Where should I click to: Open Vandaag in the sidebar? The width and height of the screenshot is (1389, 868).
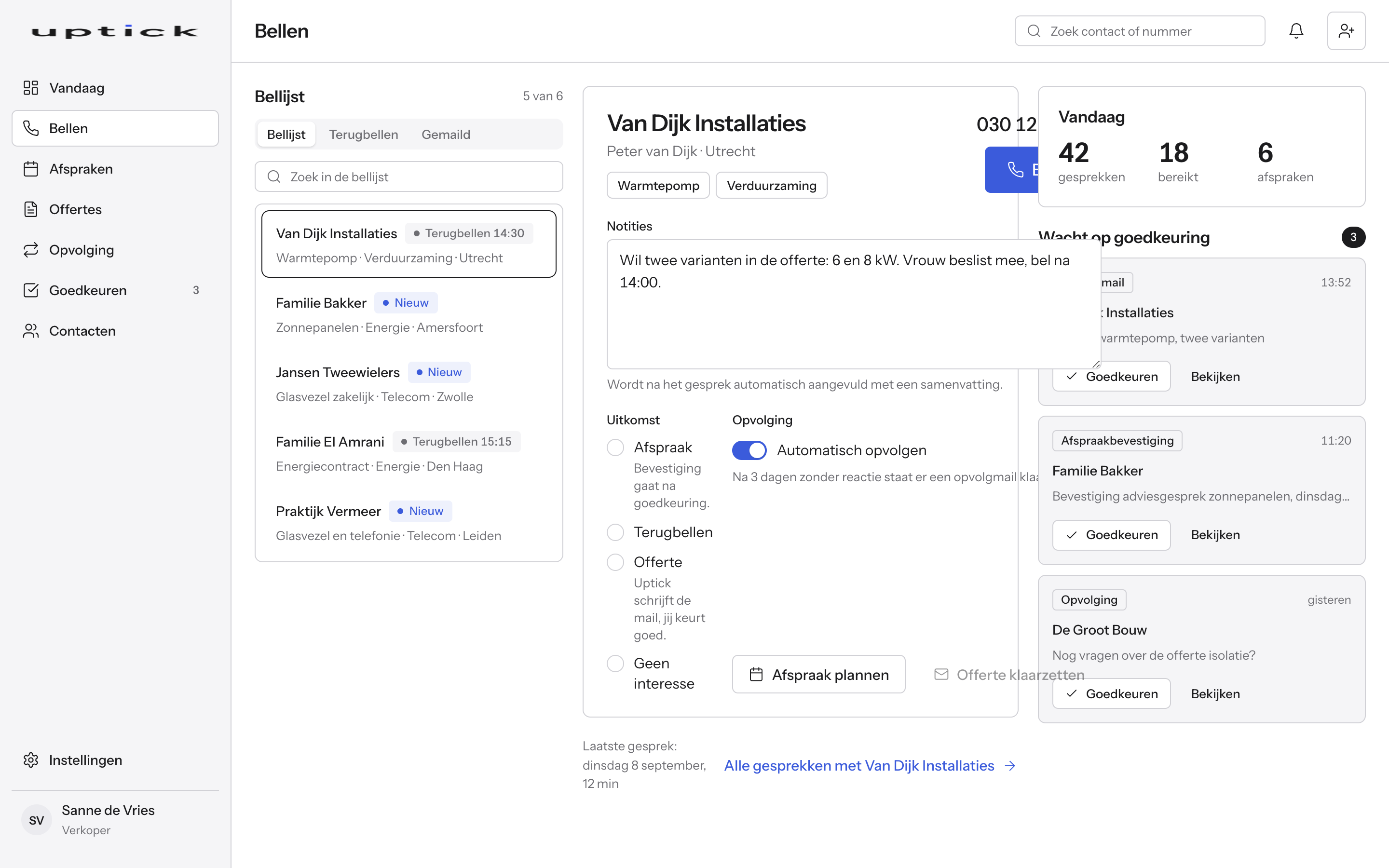click(x=115, y=88)
